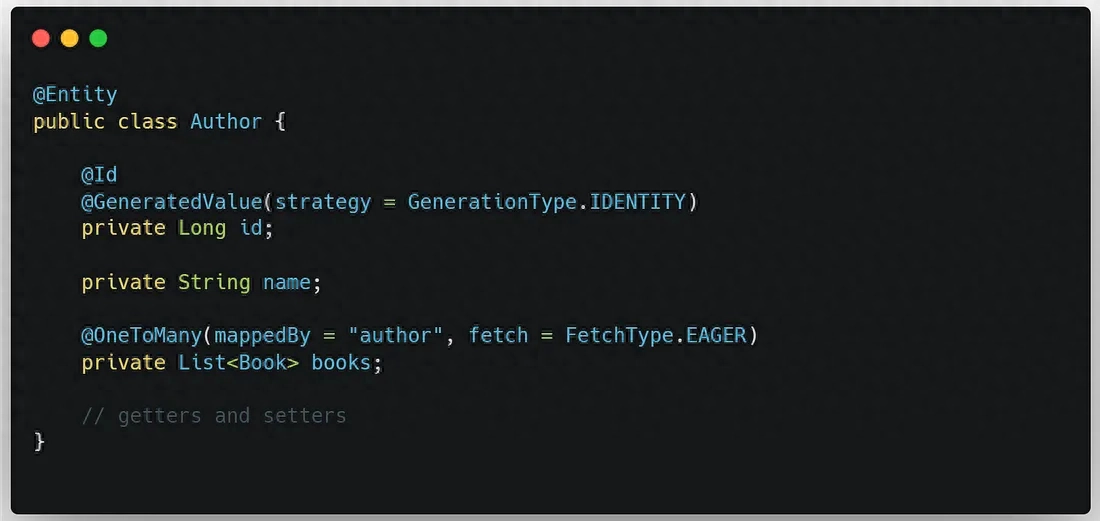The width and height of the screenshot is (1100, 521).
Task: Click the Long type keyword
Action: [x=202, y=228]
